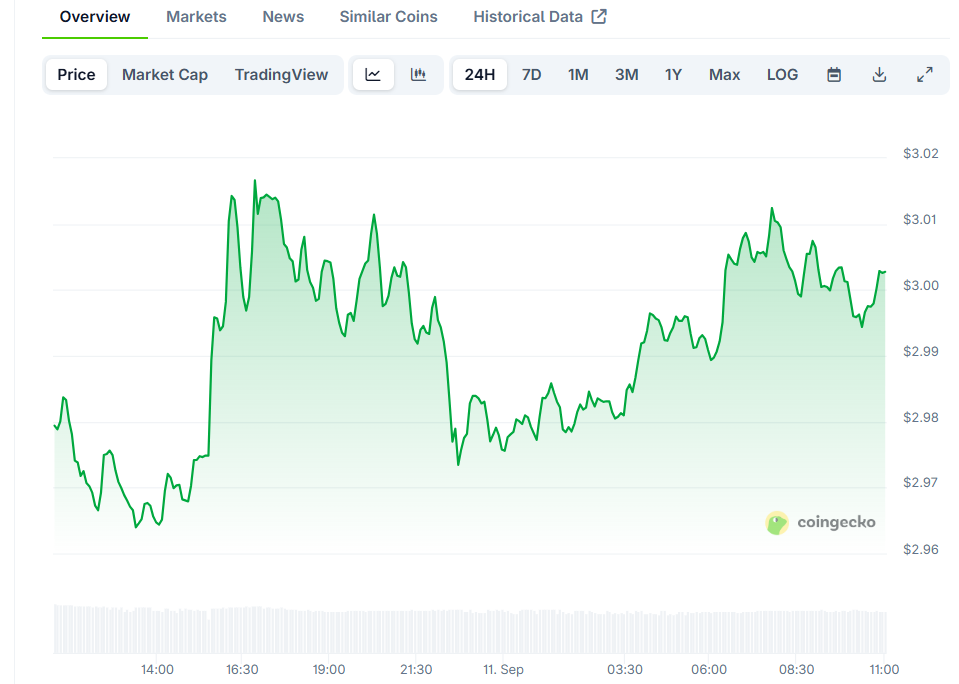The height and width of the screenshot is (684, 959).
Task: Go to the News tab
Action: coord(283,17)
